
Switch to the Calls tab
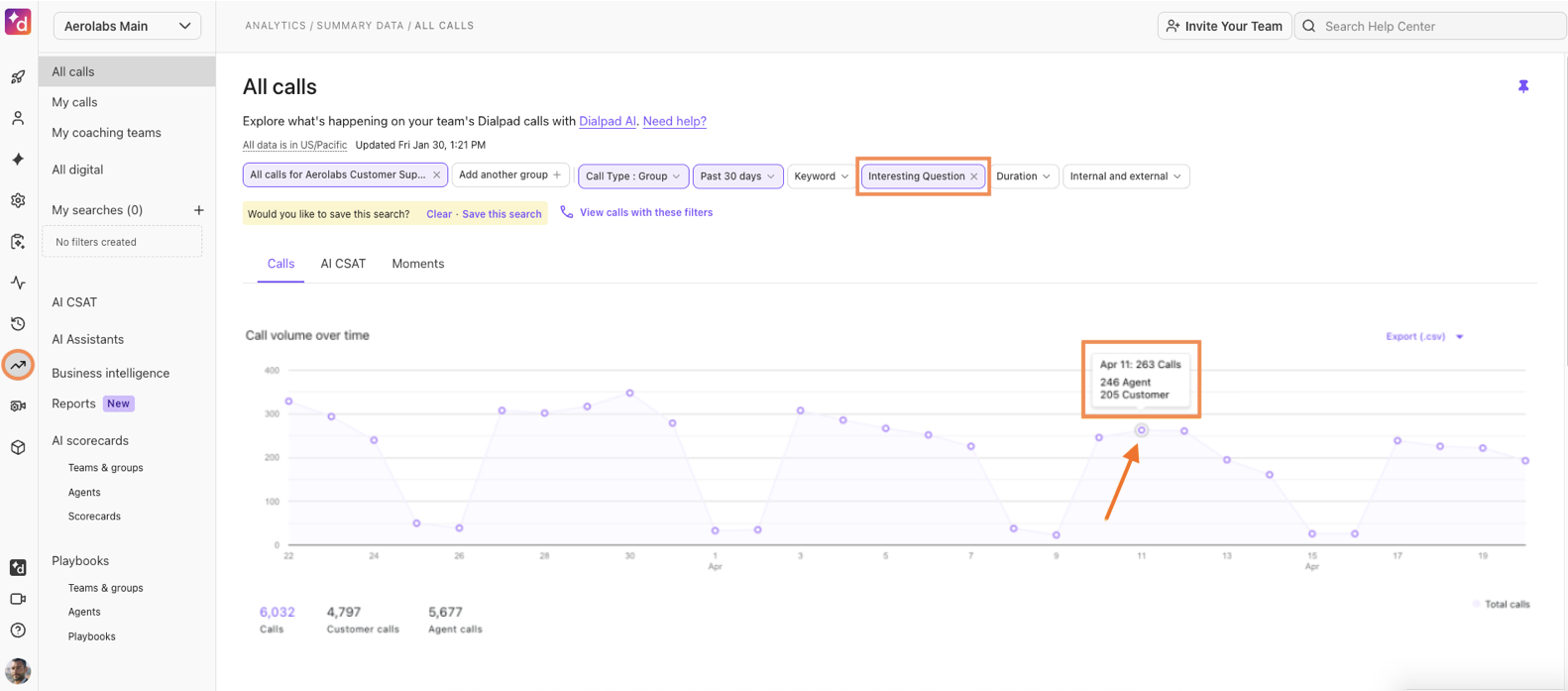(280, 264)
